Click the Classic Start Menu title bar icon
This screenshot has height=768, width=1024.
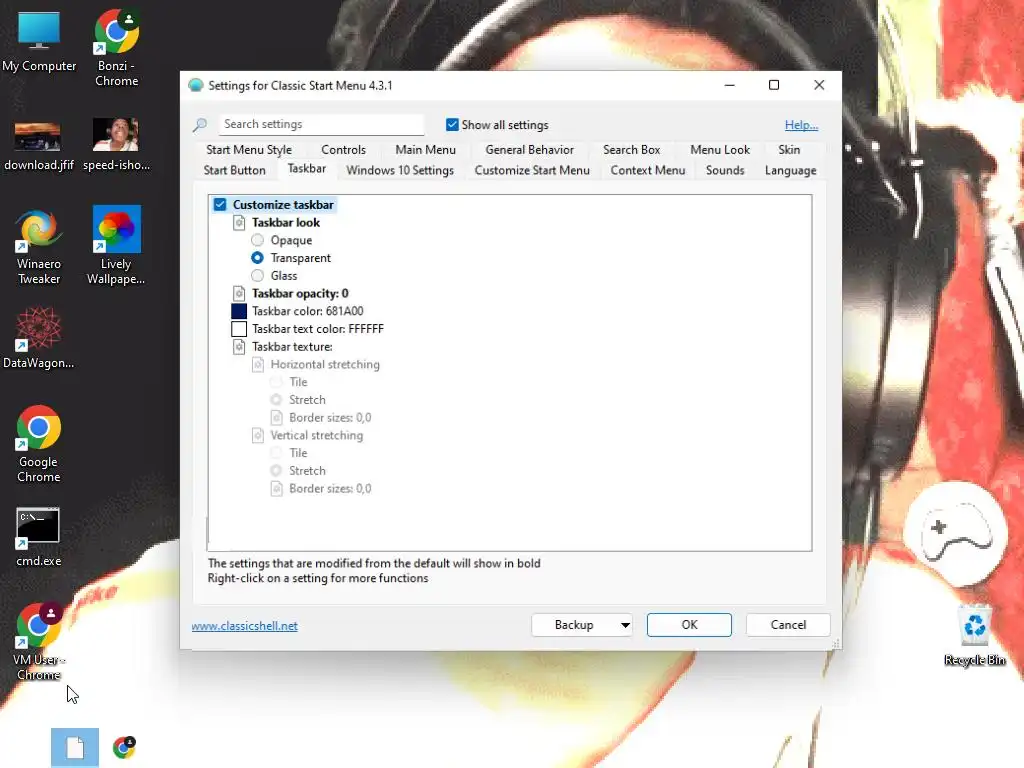[195, 86]
